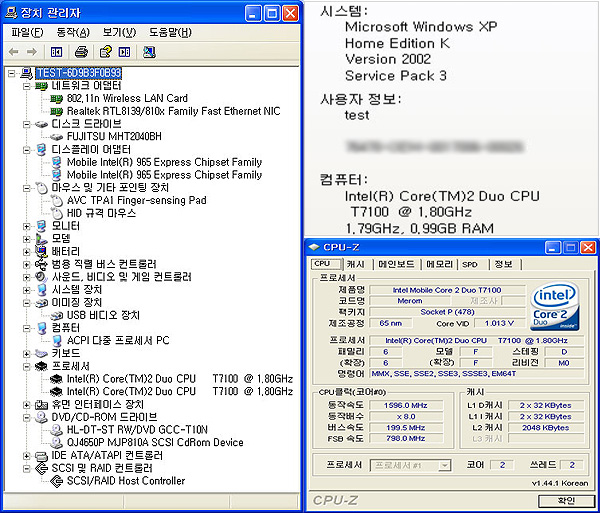Click the ACPI 다중 프로세서 PC icon
Viewport: 600px width, 513px height.
[x=57, y=340]
